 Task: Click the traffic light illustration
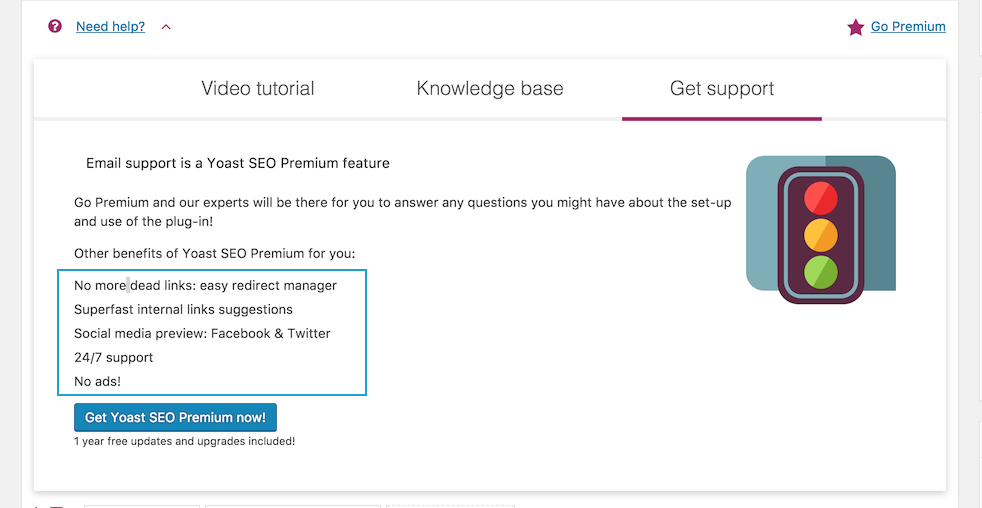point(820,229)
